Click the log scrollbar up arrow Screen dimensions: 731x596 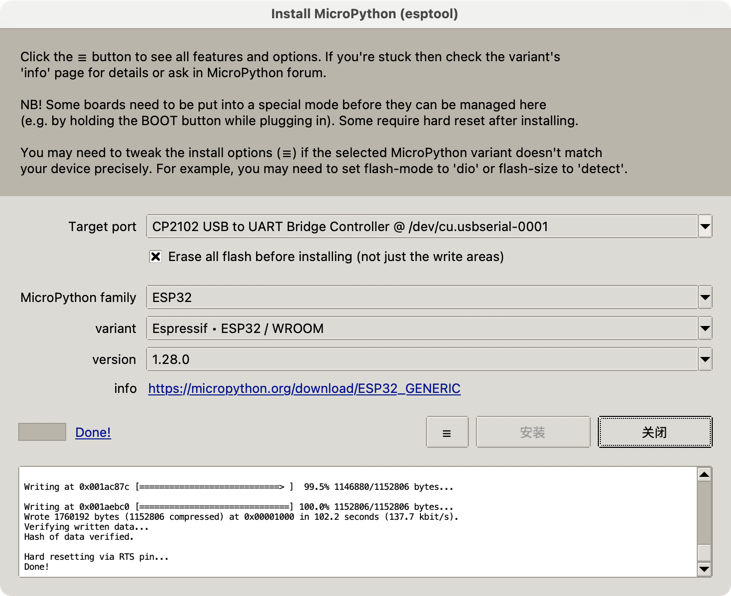(704, 475)
